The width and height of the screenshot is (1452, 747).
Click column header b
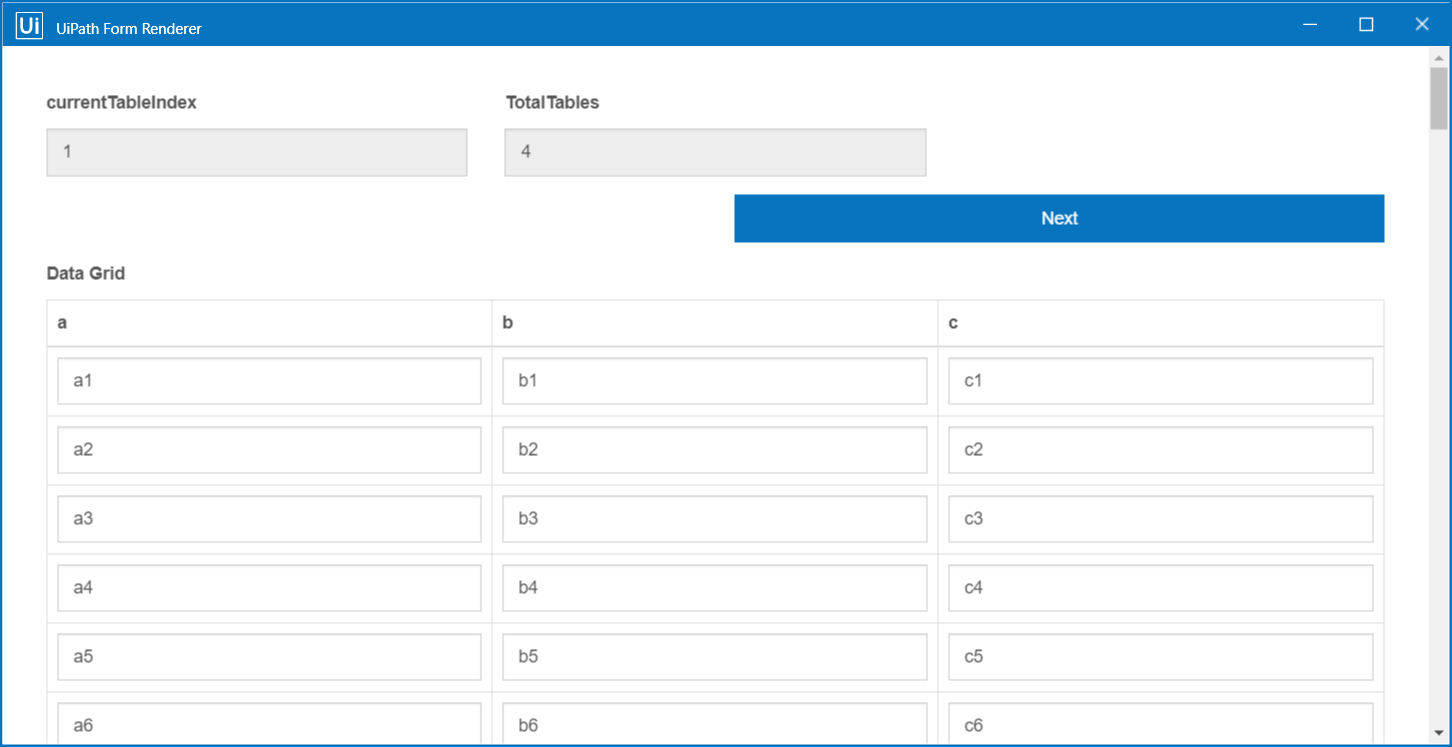(x=508, y=323)
